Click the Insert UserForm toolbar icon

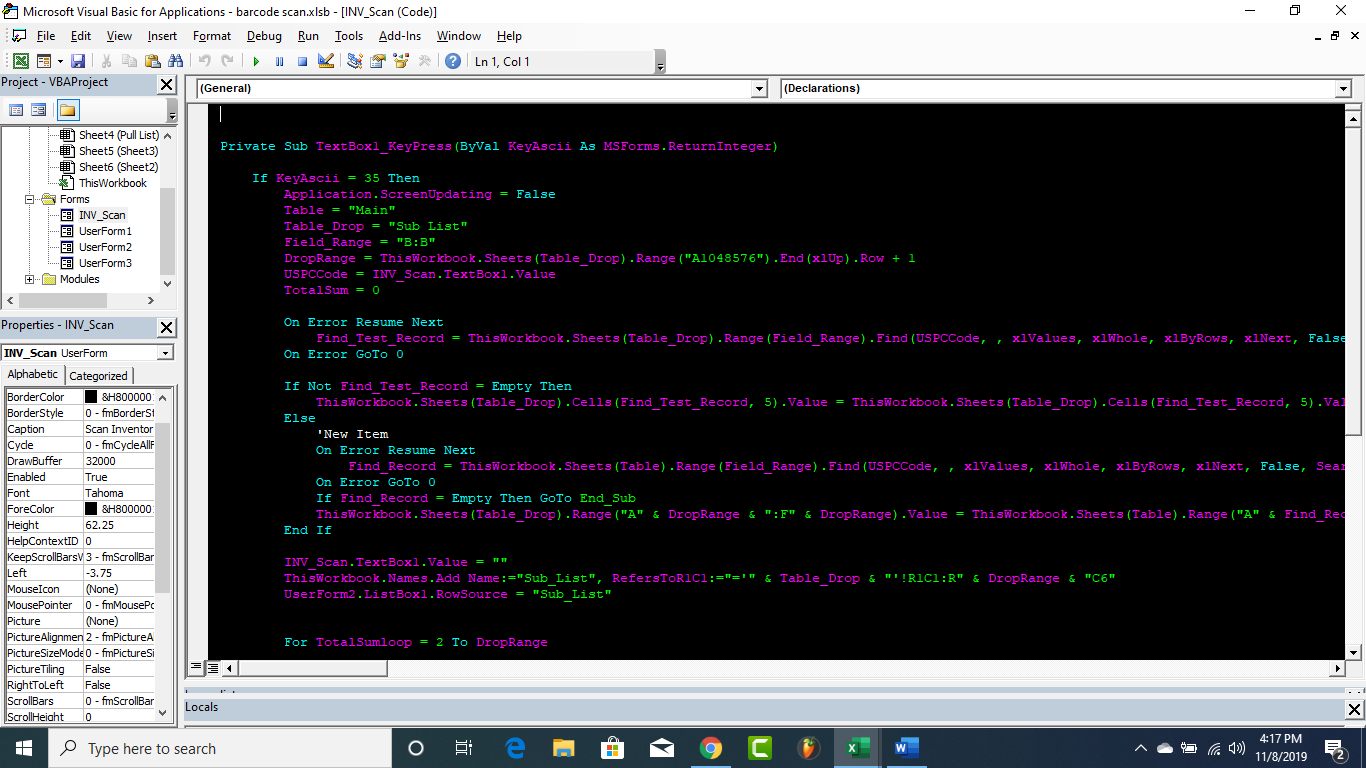coord(42,61)
